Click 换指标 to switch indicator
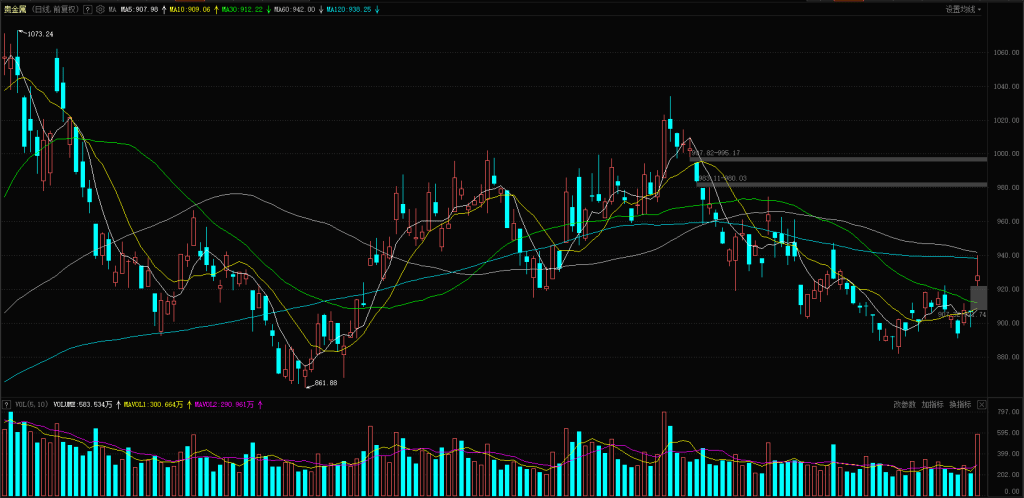This screenshot has width=1024, height=498. 960,405
